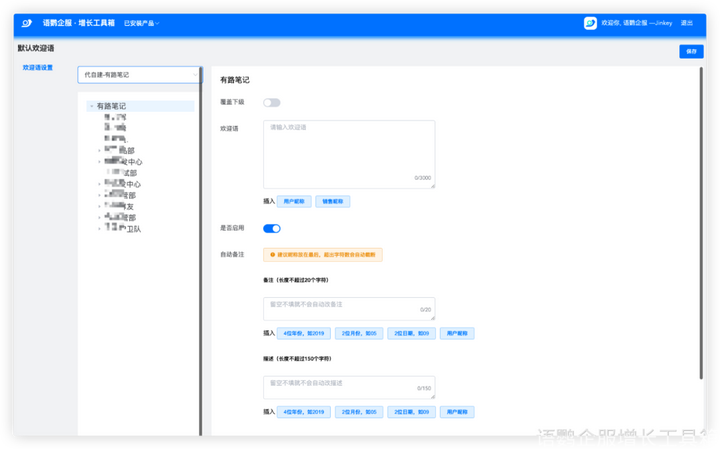
Task: Focus the 备注 input field
Action: point(349,308)
